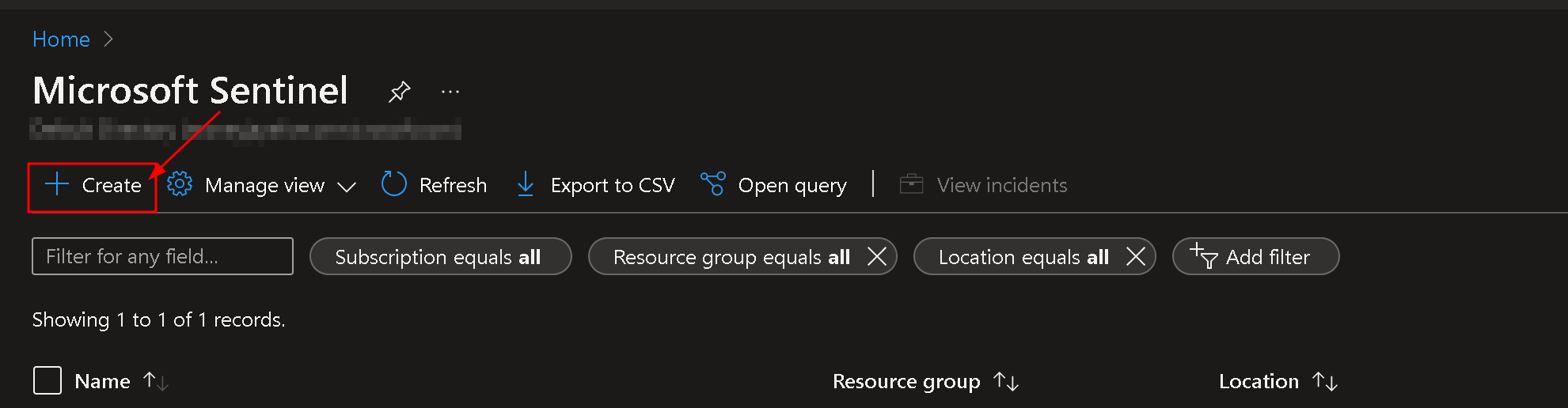
Task: Expand the Manage view dropdown chevron
Action: (347, 187)
